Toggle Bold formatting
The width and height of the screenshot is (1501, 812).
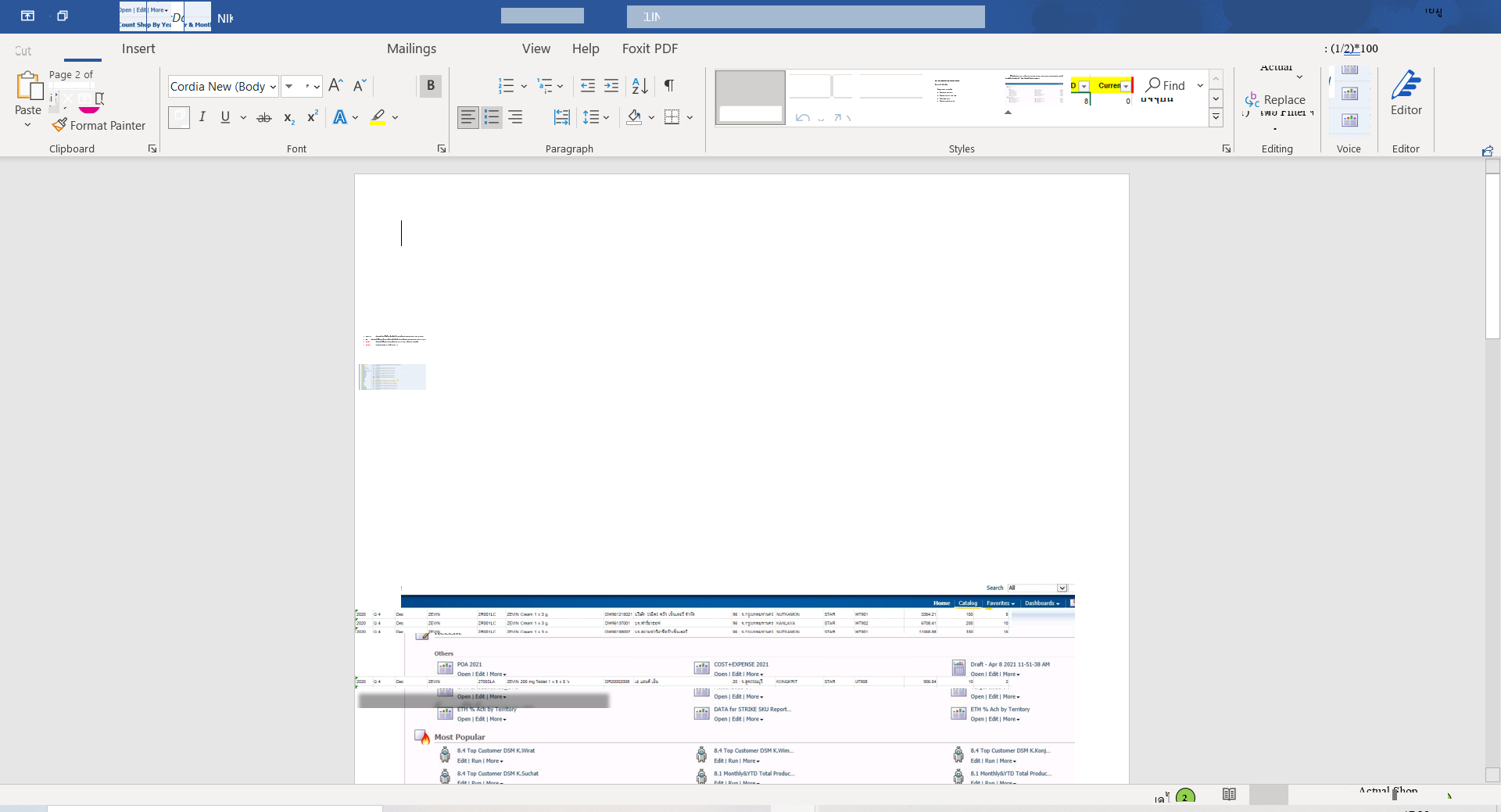[430, 85]
